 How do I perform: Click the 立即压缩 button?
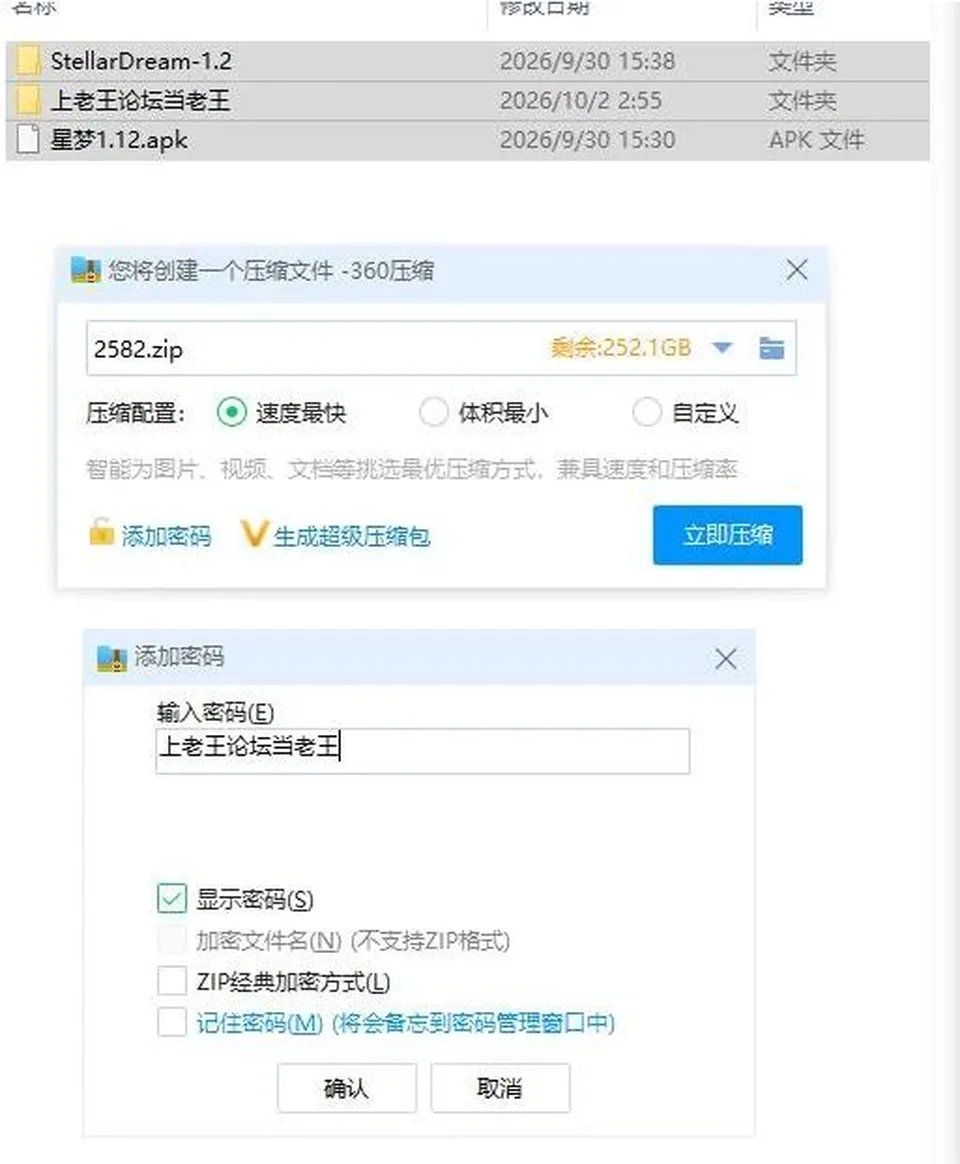(728, 534)
